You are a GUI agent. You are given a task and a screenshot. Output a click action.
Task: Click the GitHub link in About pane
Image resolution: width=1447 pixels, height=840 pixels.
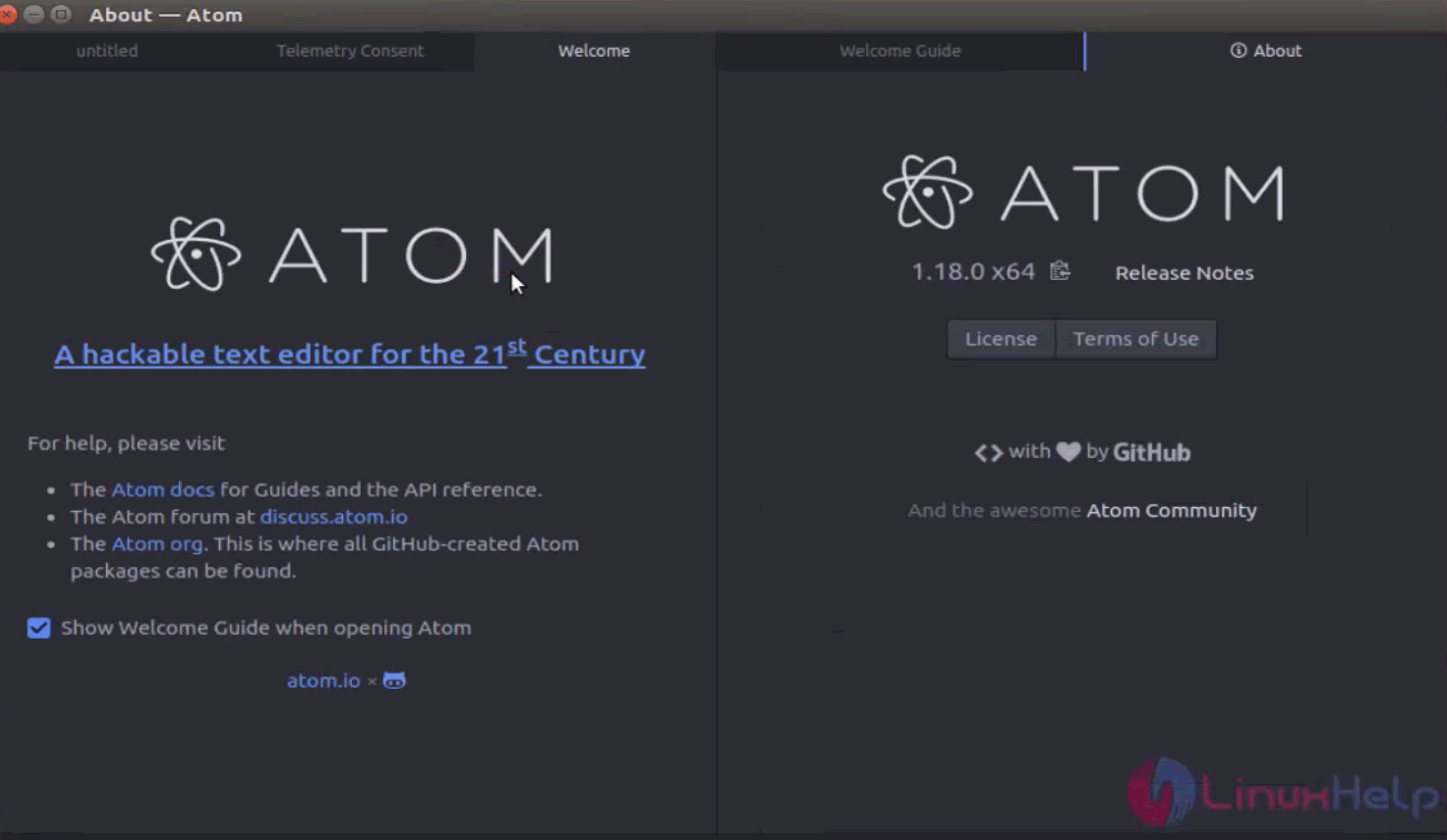click(x=1151, y=452)
